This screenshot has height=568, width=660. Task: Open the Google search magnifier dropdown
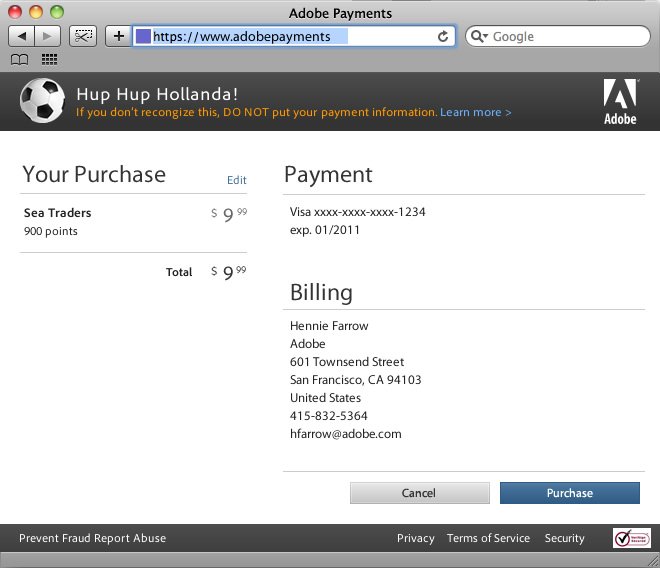[479, 36]
